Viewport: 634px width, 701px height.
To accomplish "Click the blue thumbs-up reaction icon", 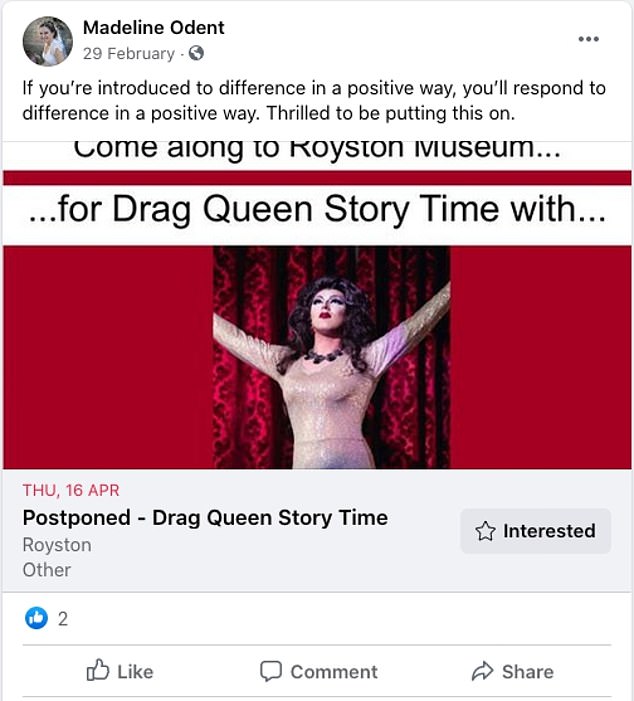I will coord(36,619).
